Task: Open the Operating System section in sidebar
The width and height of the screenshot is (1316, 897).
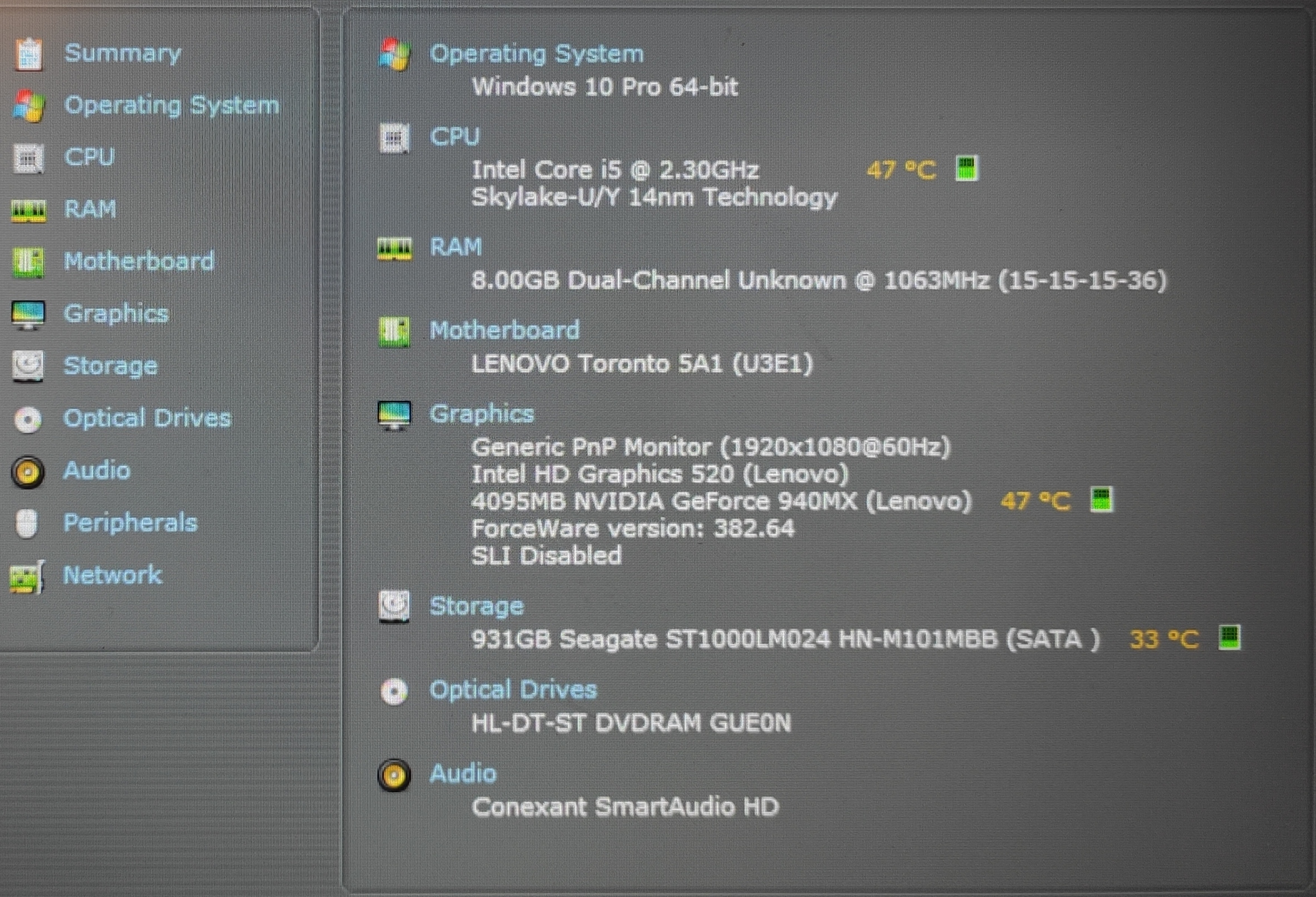Action: (x=171, y=106)
